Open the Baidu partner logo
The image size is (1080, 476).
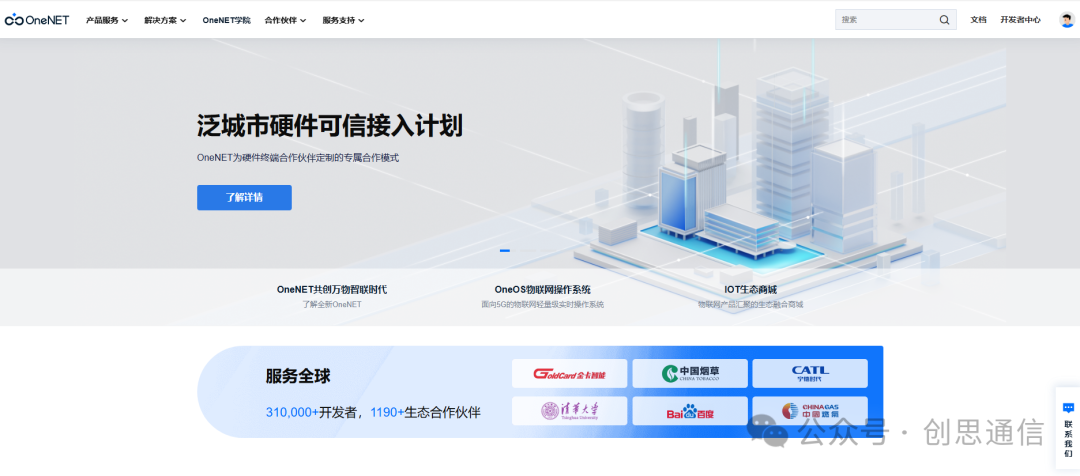pos(690,411)
